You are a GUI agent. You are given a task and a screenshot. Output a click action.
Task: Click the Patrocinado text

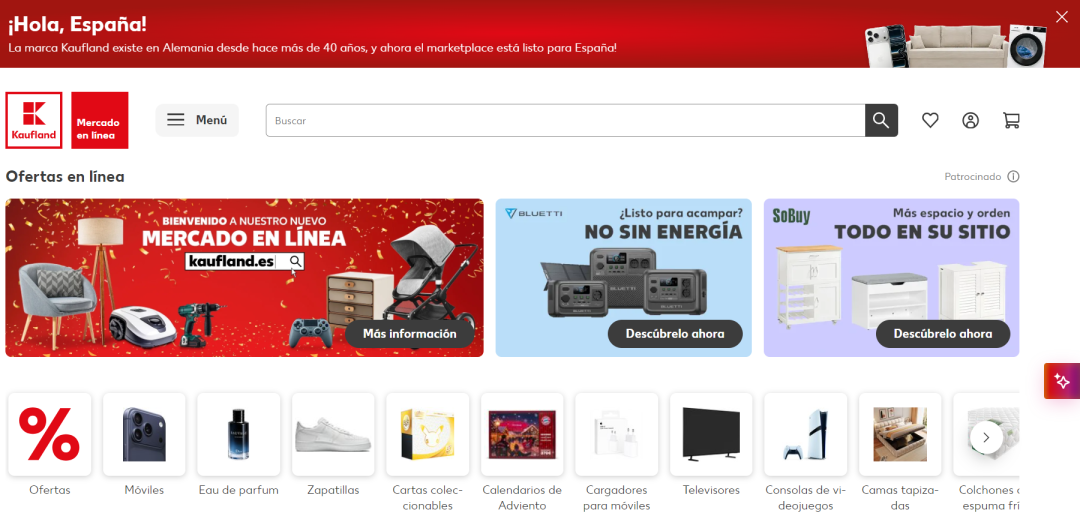tap(973, 177)
